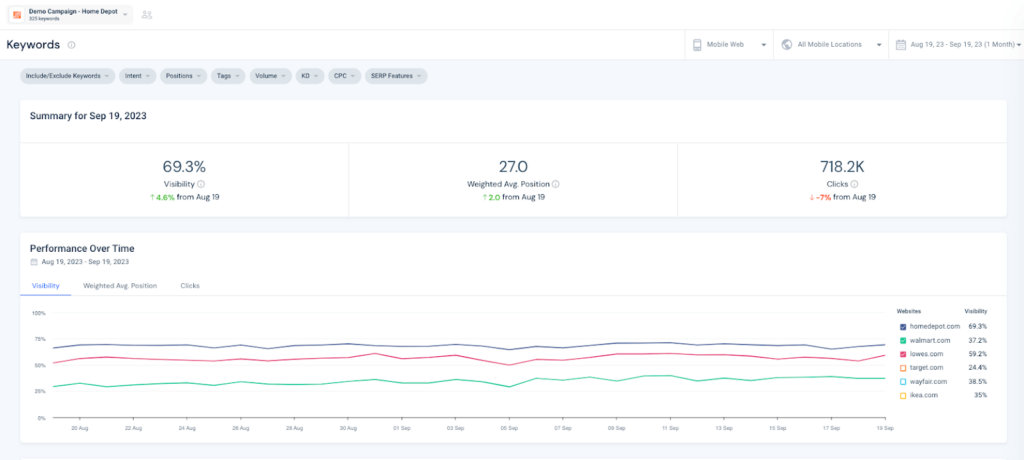Click the Home Depot campaign logo icon
The width and height of the screenshot is (1024, 460).
[x=17, y=14]
